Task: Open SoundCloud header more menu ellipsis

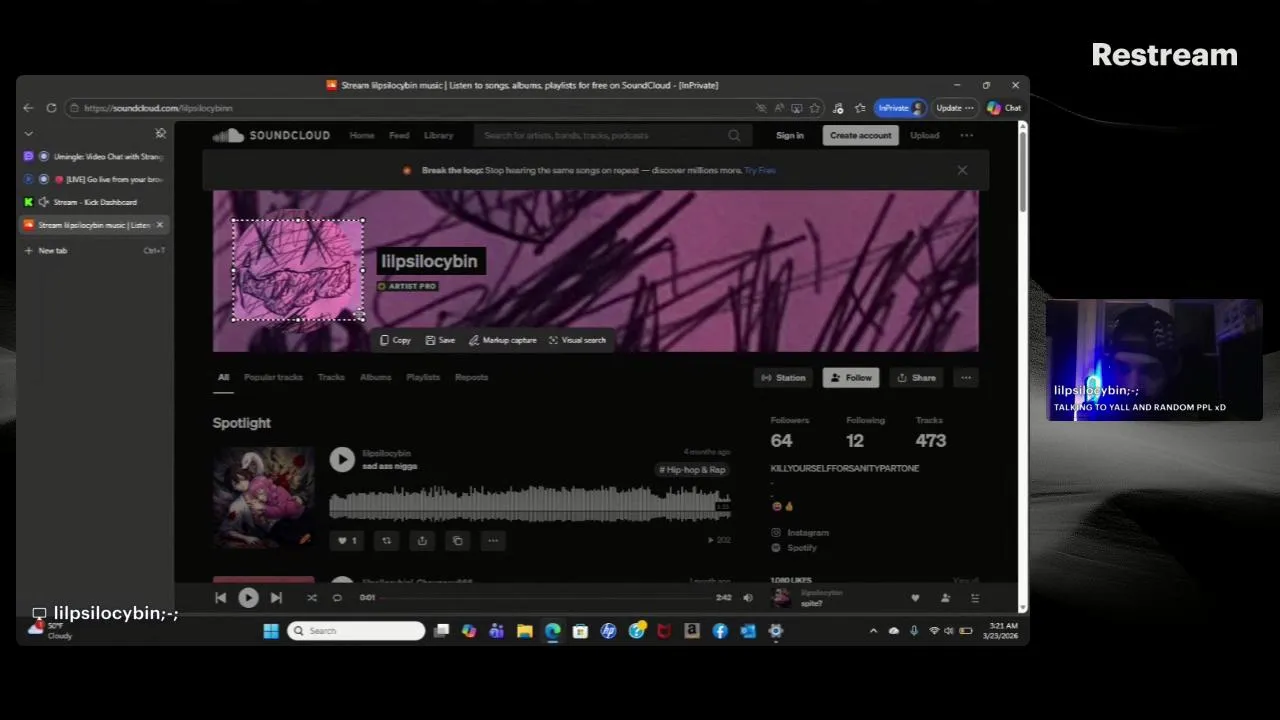Action: coord(967,135)
